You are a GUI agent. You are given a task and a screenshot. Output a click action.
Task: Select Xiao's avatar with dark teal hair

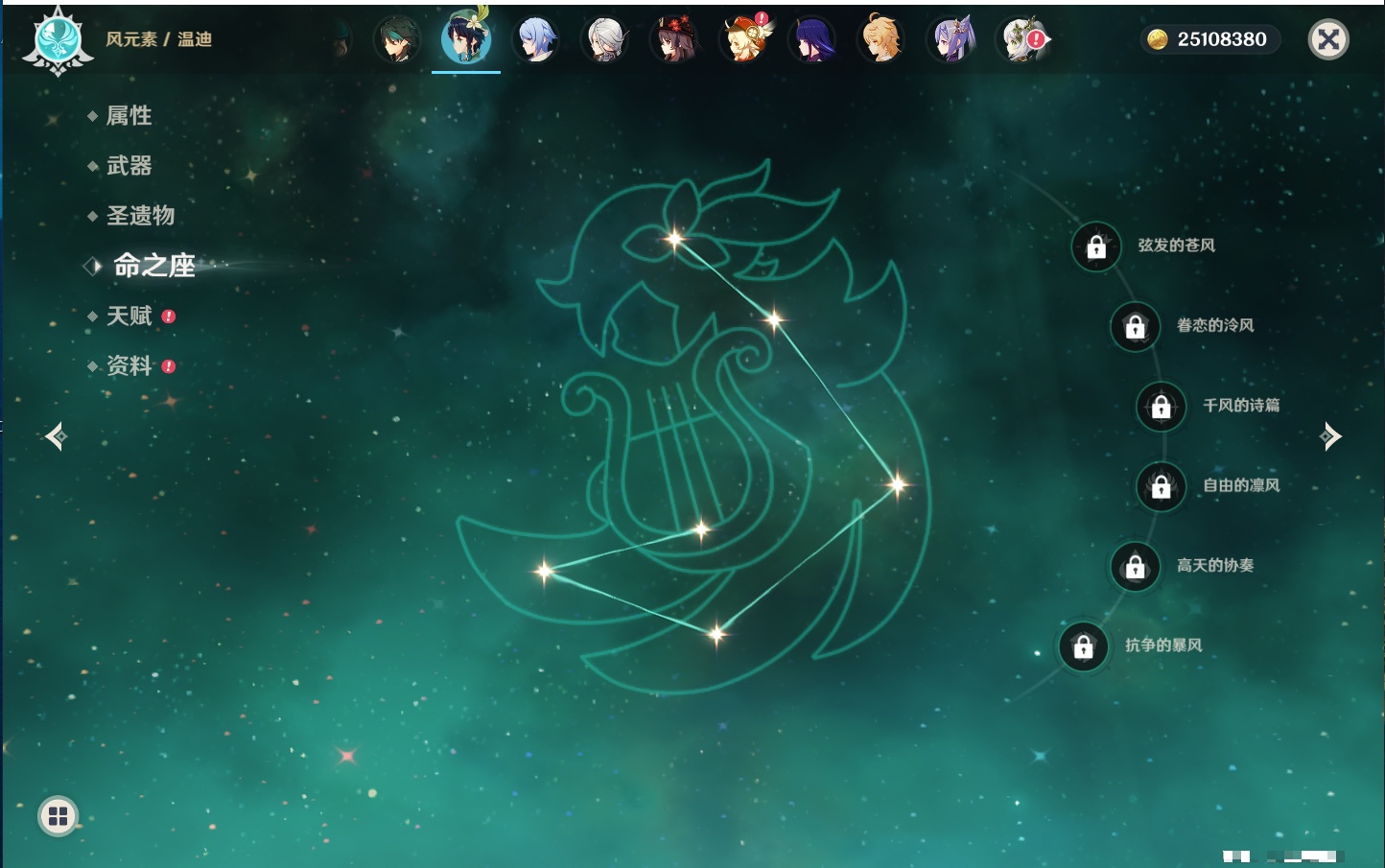(x=397, y=40)
